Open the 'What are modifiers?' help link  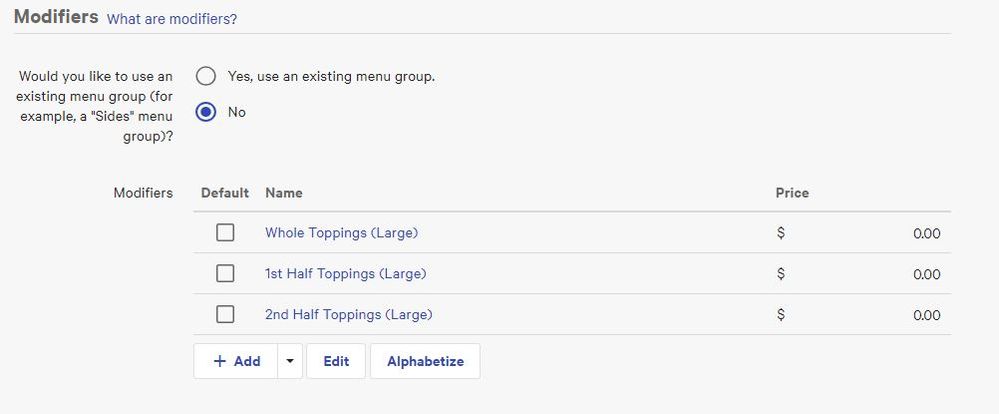coord(172,19)
